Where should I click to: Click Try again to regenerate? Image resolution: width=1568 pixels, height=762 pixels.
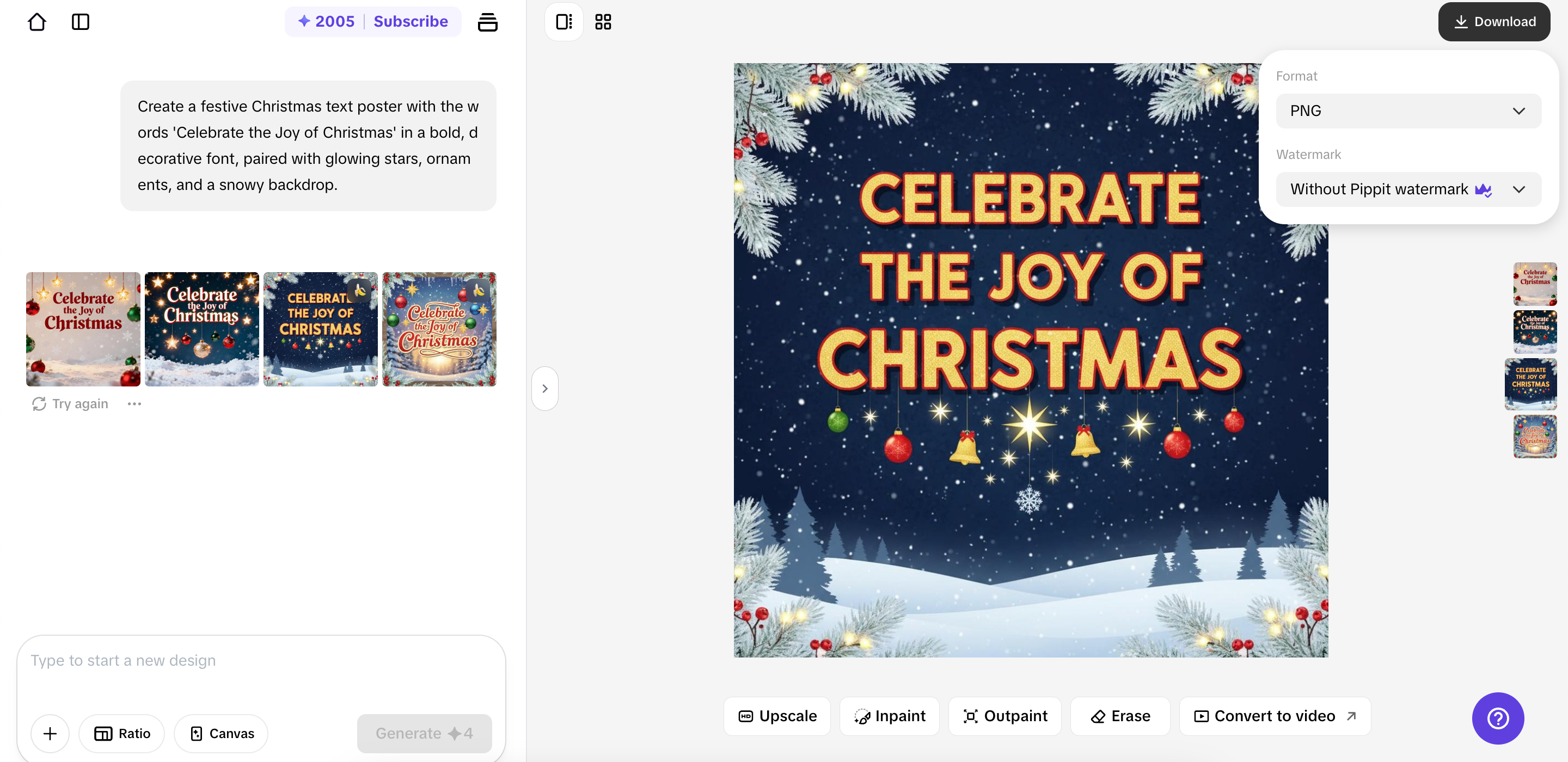(x=70, y=403)
